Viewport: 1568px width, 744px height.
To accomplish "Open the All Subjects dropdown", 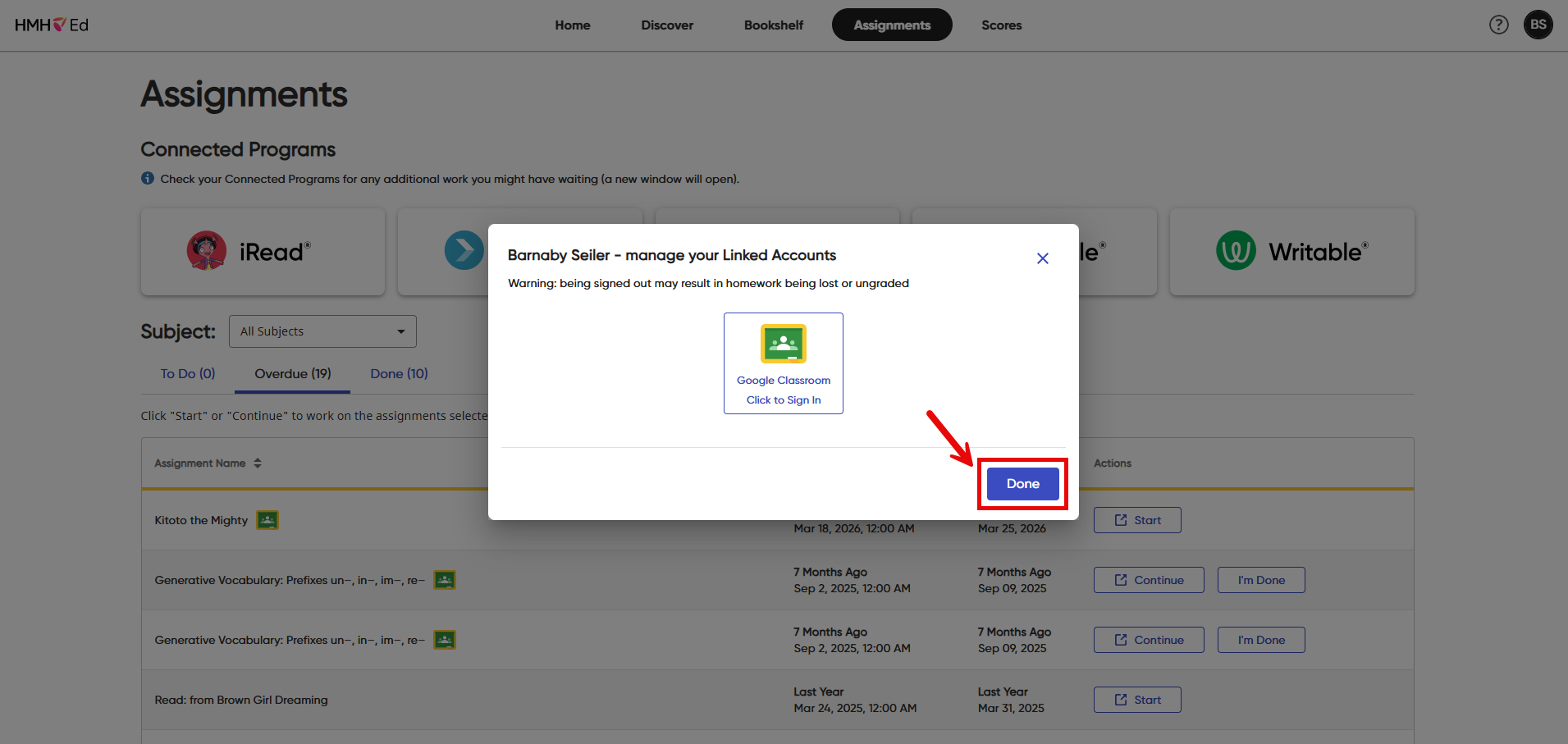I will coord(322,331).
